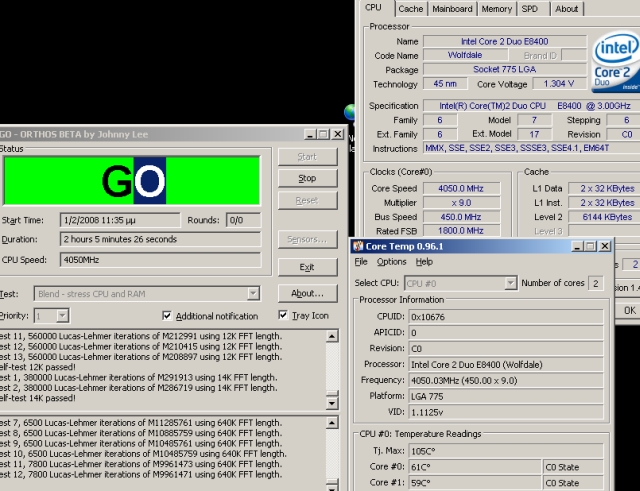
Task: Toggle the Additional notification checkbox
Action: click(167, 315)
